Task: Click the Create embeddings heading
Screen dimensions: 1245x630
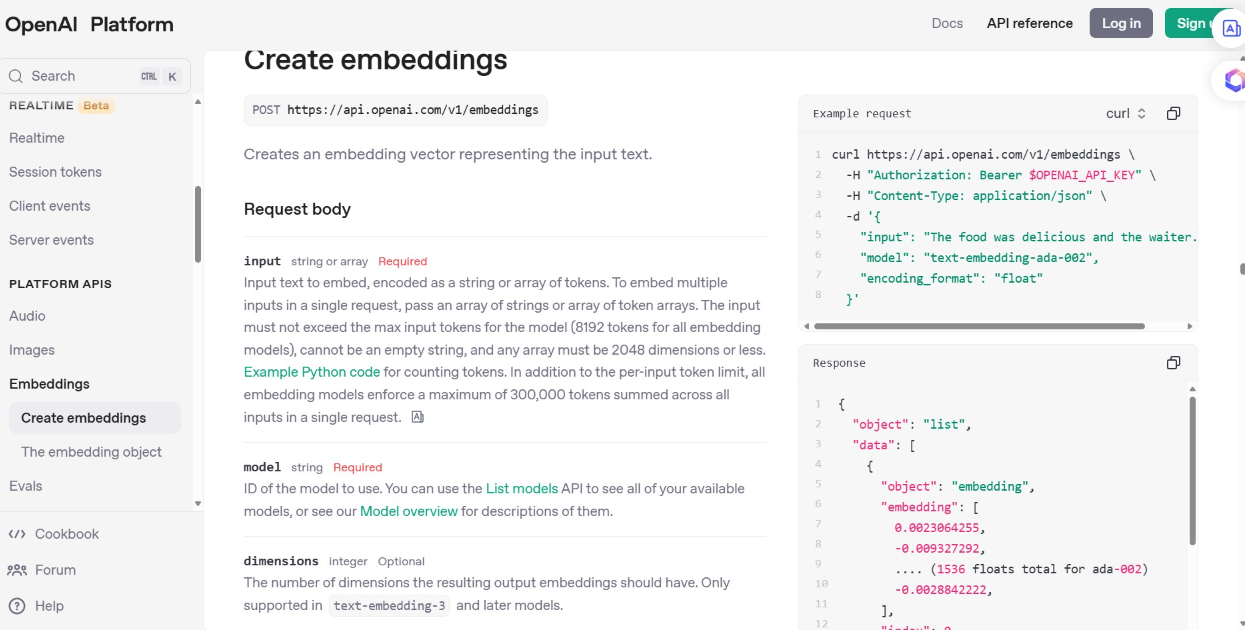Action: click(x=376, y=60)
